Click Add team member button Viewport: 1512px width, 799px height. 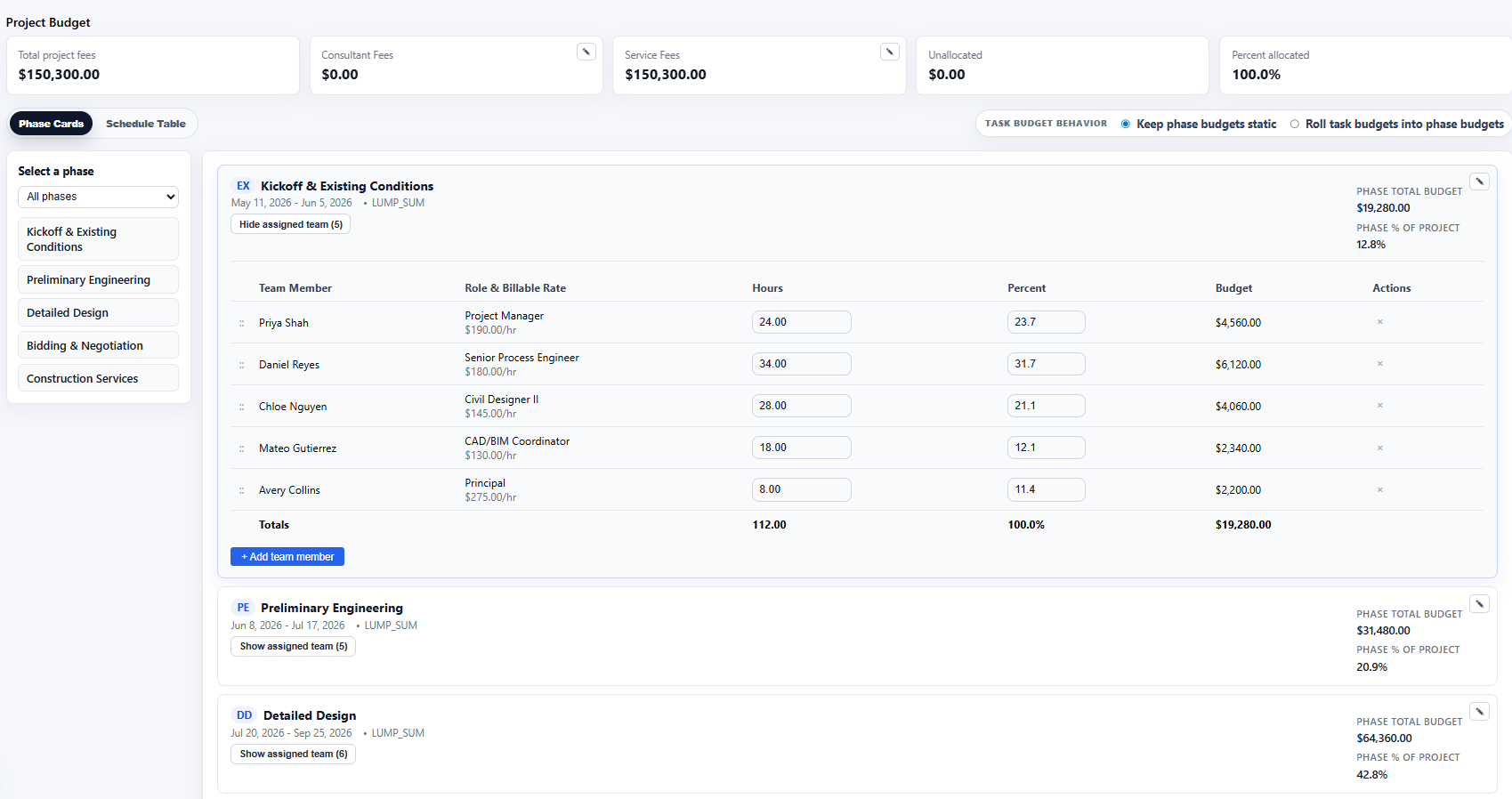click(x=287, y=557)
